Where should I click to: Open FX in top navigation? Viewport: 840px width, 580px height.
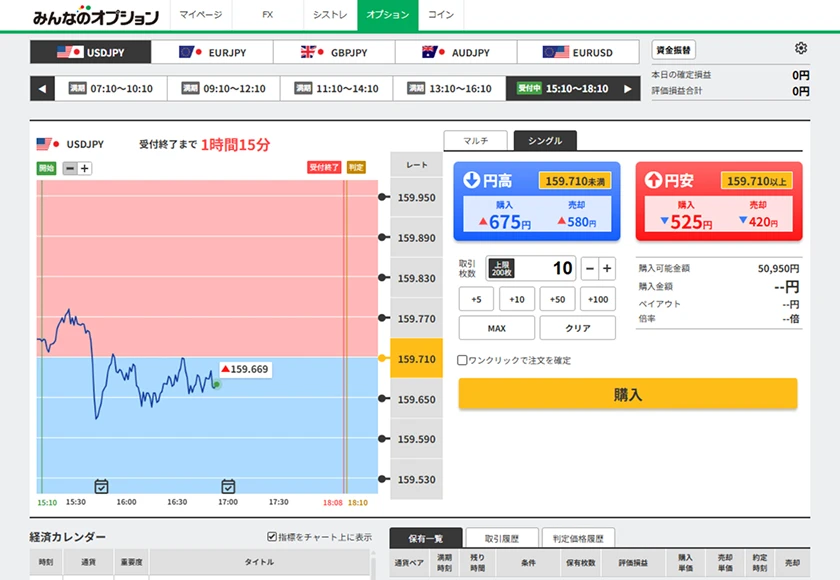pos(268,15)
